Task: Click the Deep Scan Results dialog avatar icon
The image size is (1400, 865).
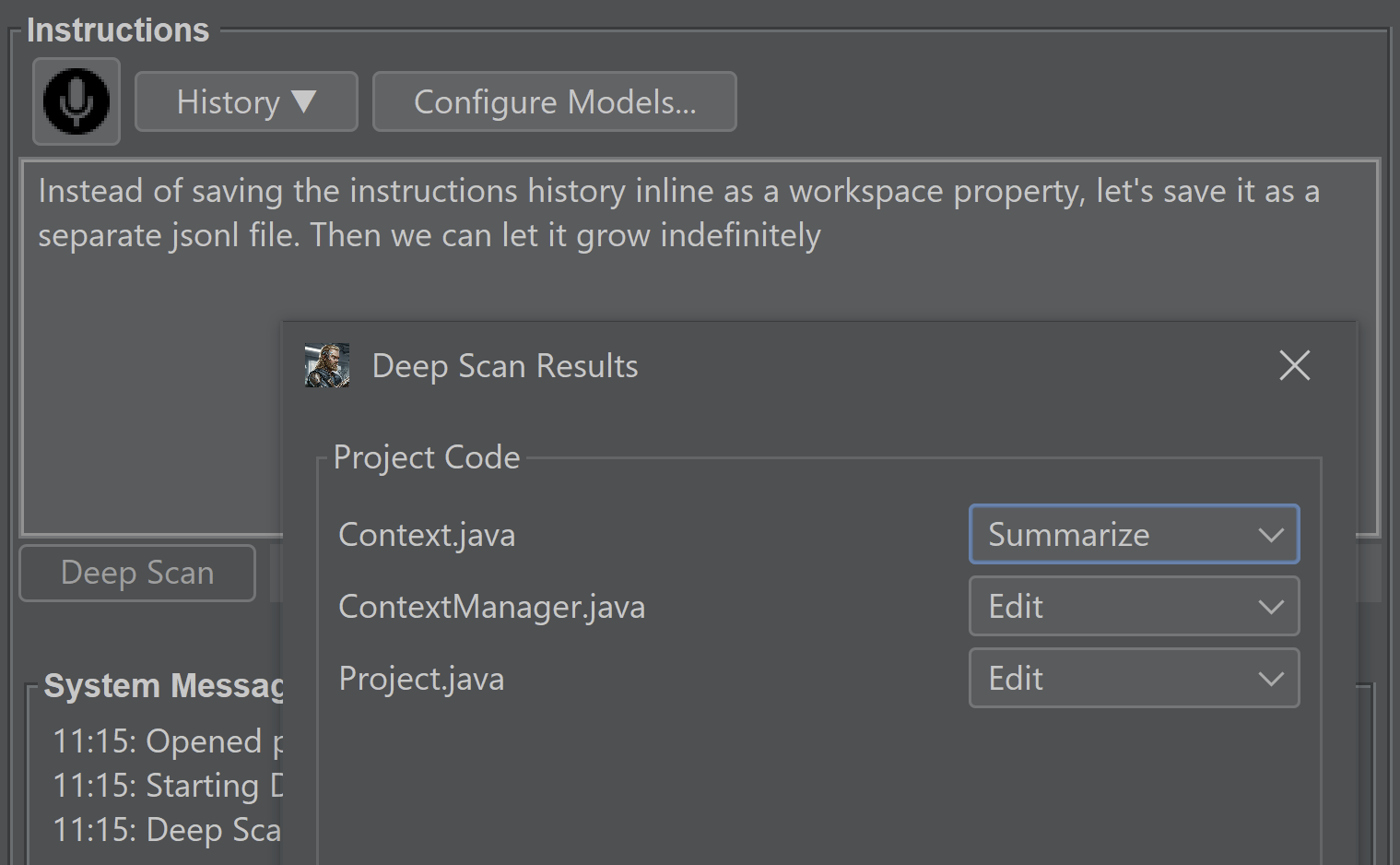Action: [327, 366]
